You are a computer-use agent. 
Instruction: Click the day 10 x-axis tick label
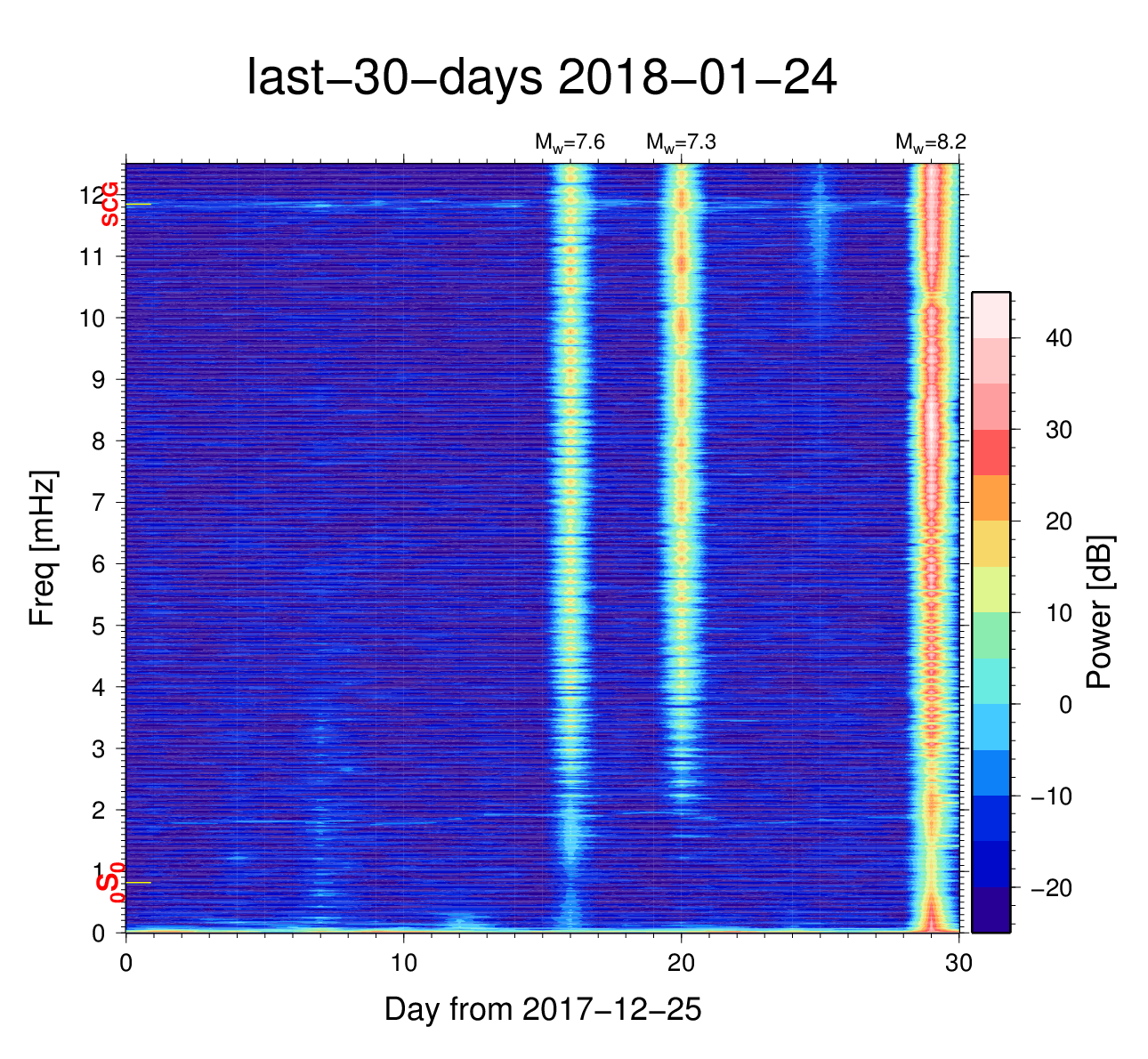(x=404, y=962)
